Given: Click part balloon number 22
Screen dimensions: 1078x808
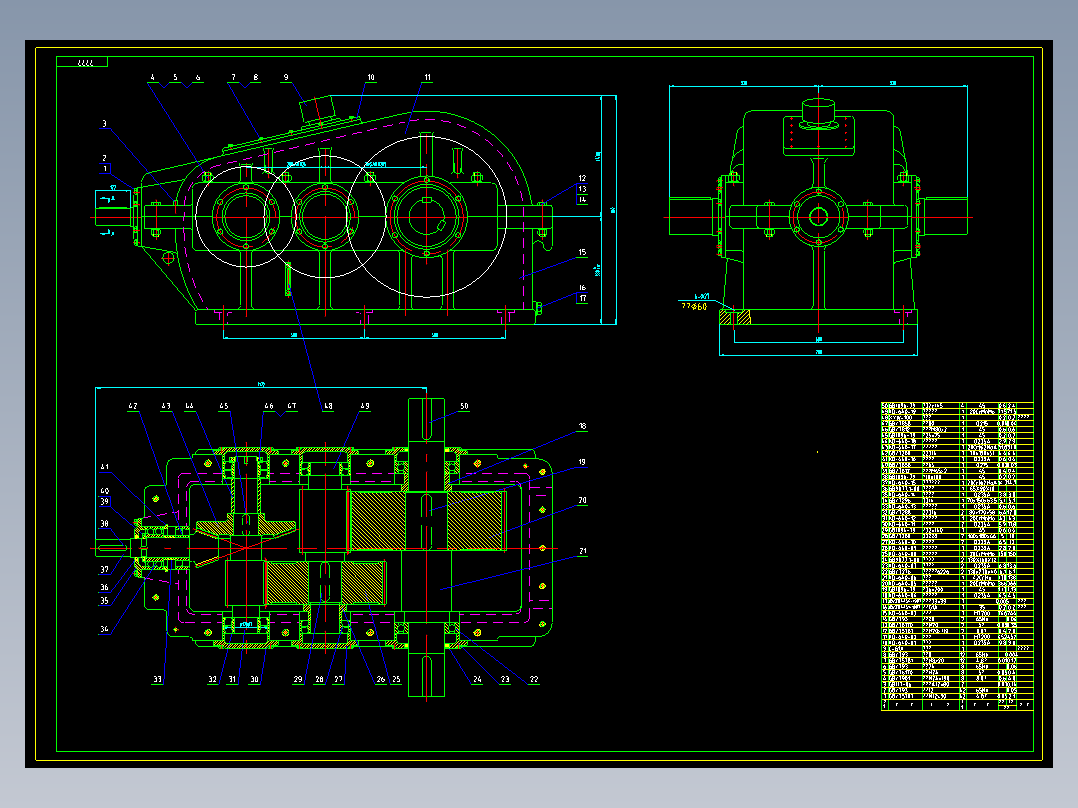Looking at the screenshot, I should 534,679.
